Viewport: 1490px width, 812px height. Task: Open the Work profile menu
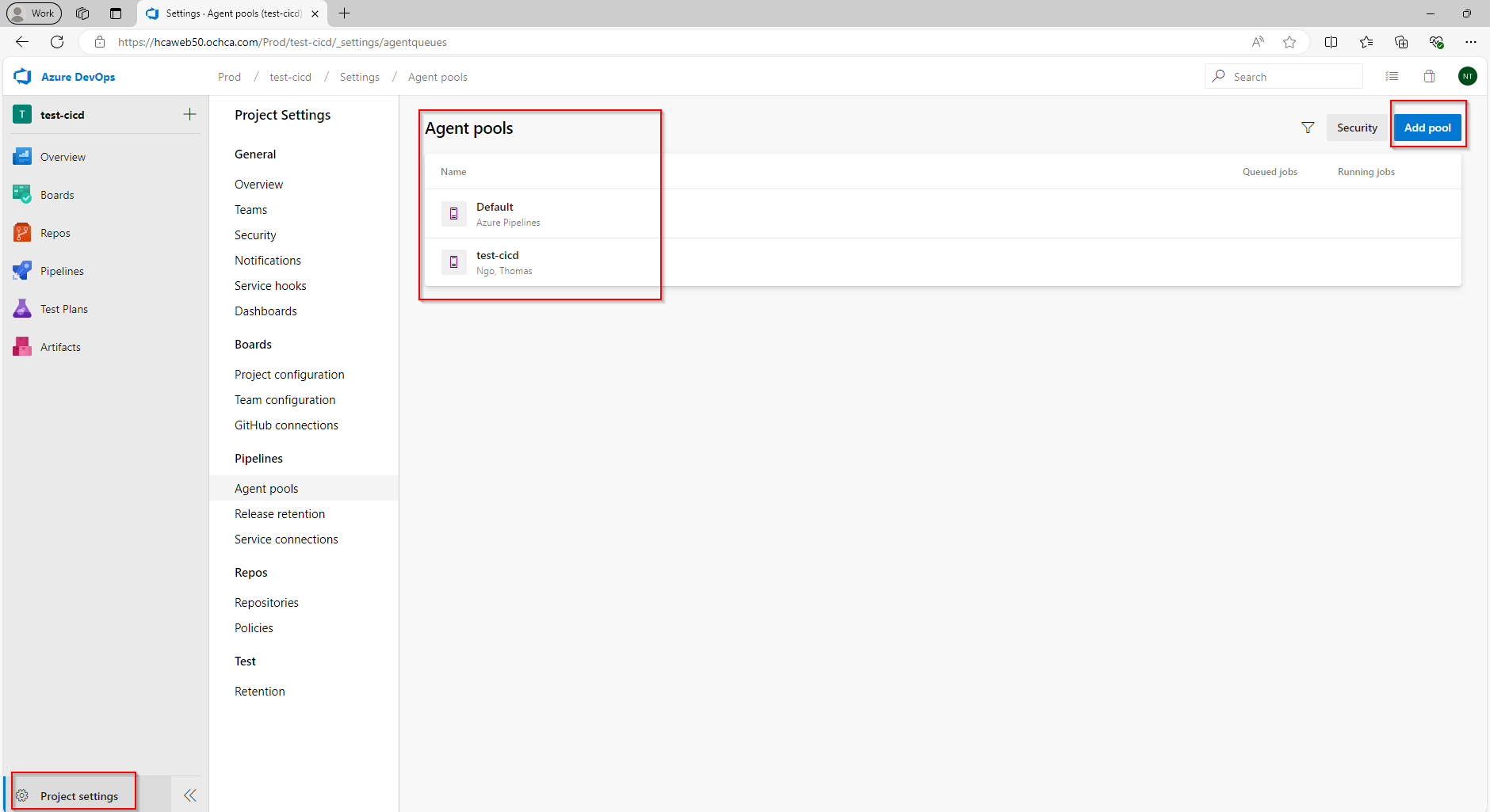click(34, 13)
